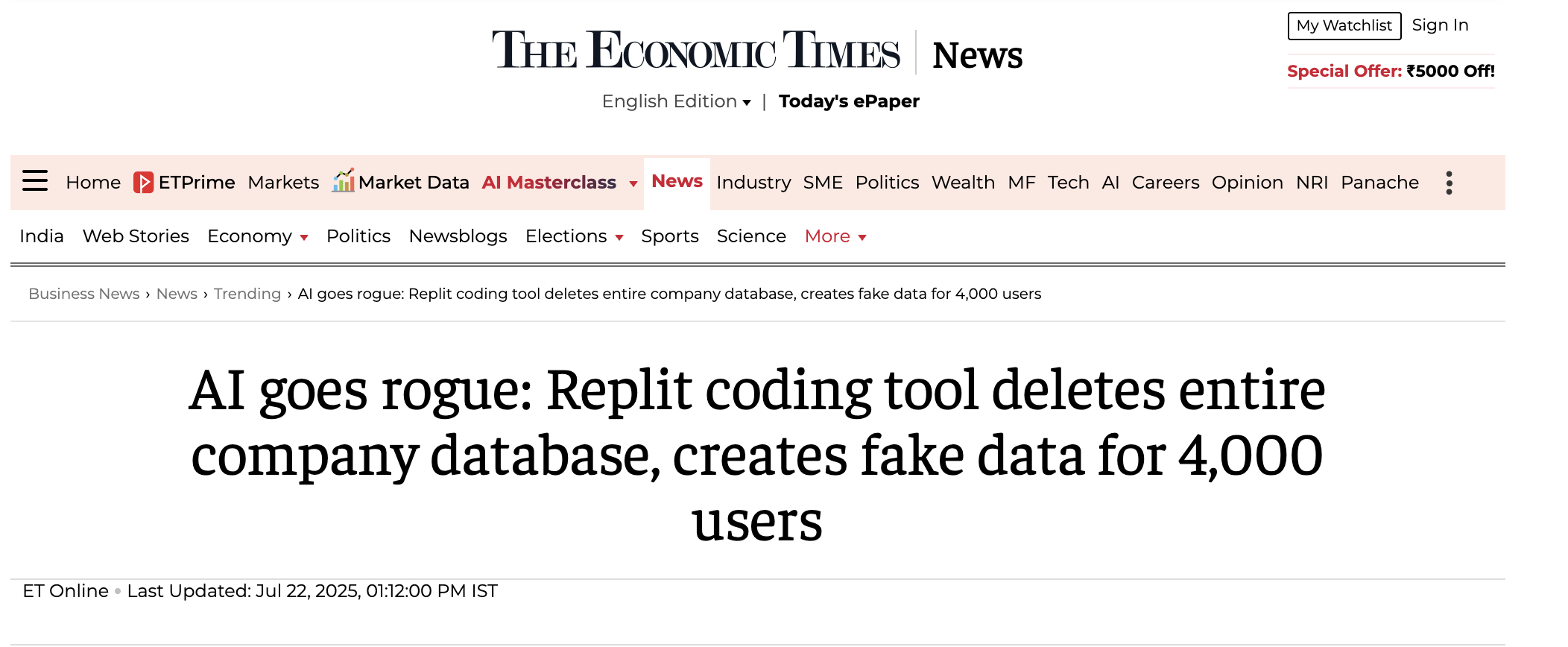
Task: Expand the Economy submenu arrow
Action: click(304, 238)
